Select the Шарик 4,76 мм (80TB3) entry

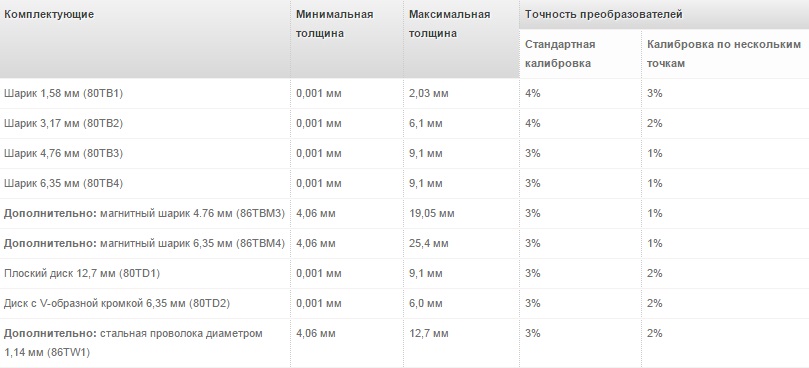coord(63,154)
